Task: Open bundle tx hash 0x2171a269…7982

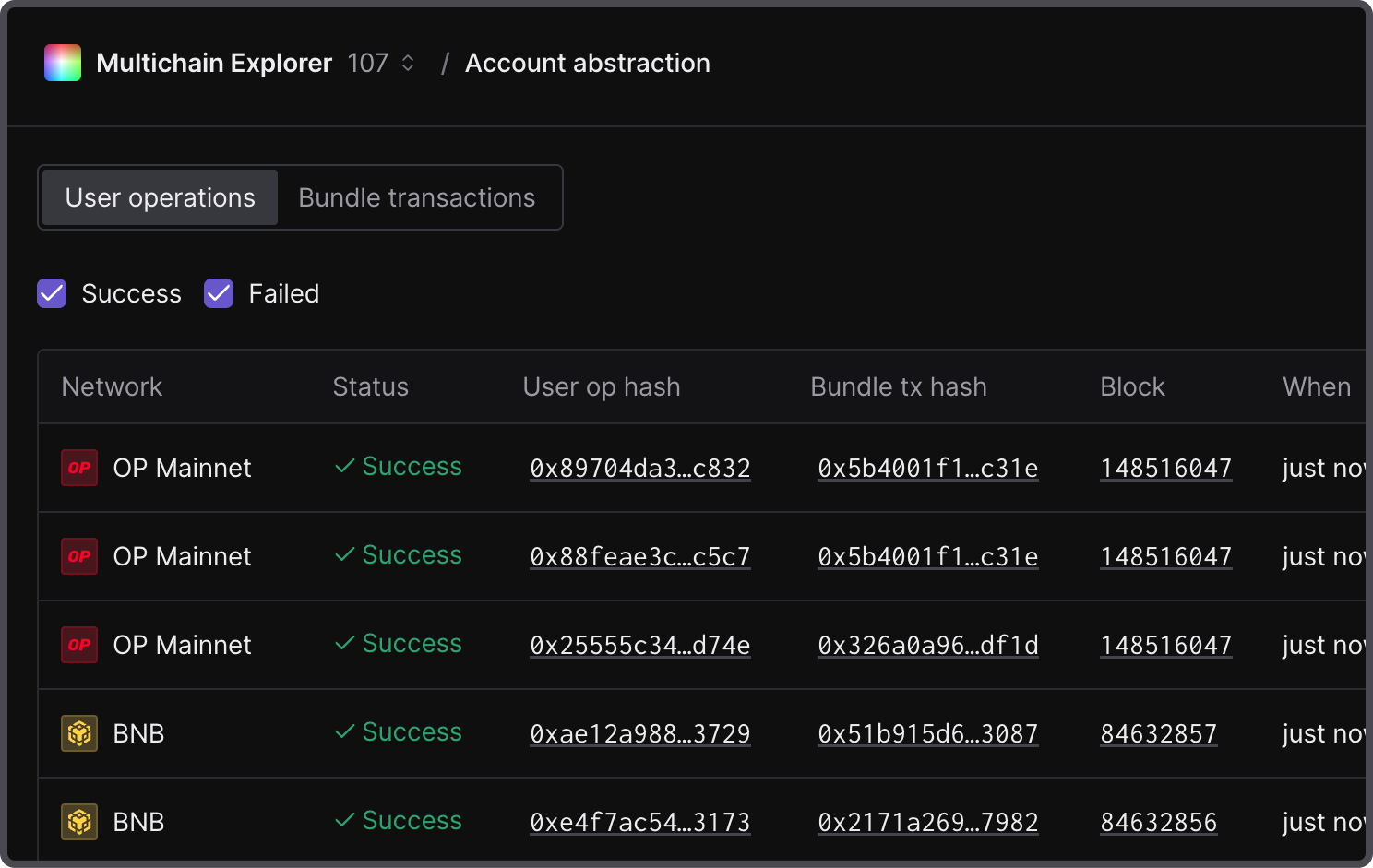Action: (927, 823)
